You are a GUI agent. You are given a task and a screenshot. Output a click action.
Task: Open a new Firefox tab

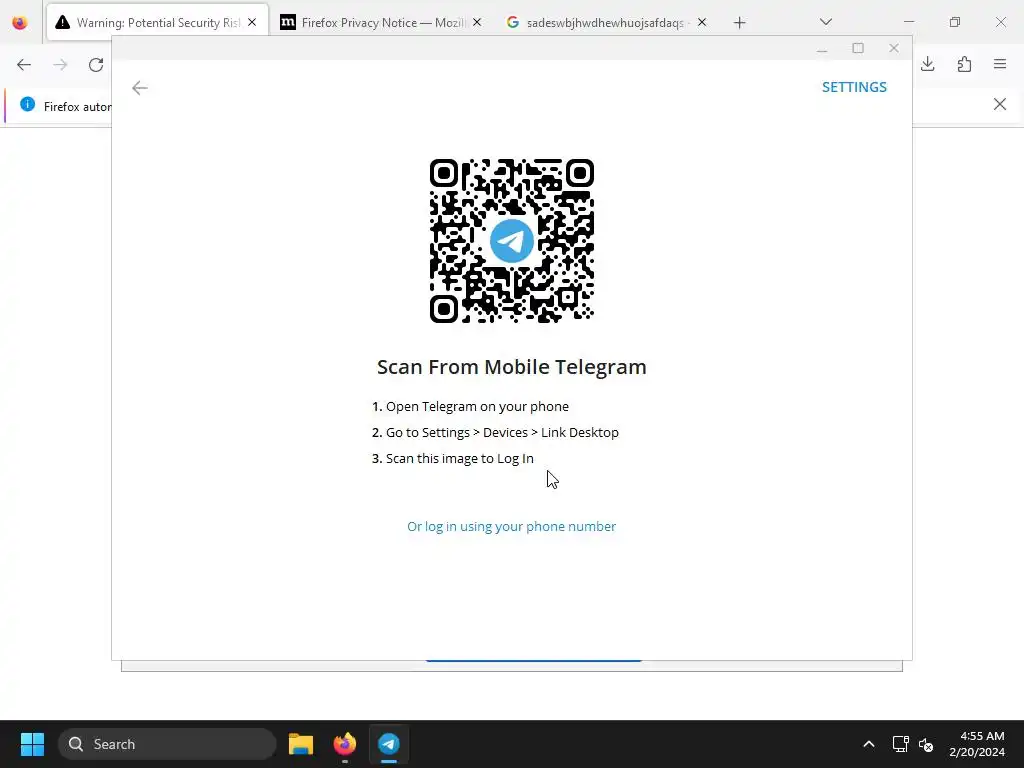click(x=739, y=23)
